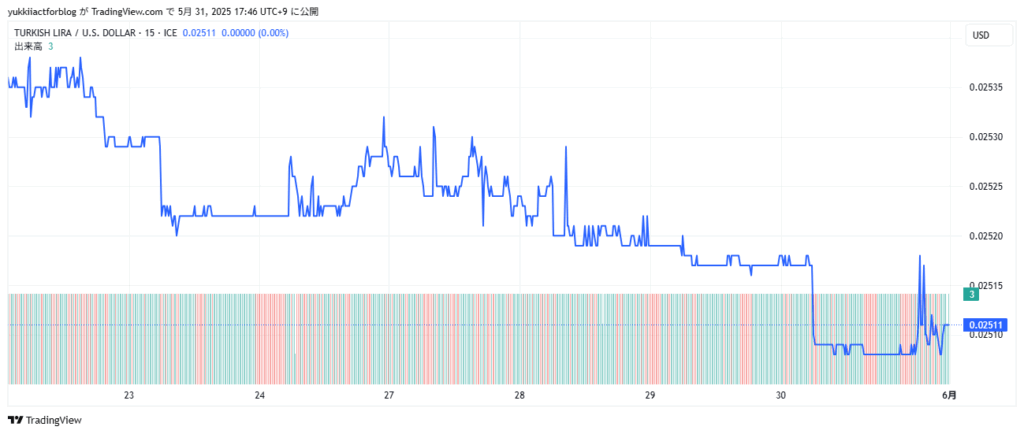The width and height of the screenshot is (1024, 434).
Task: Click the 0.02530 price axis label
Action: coord(986,137)
